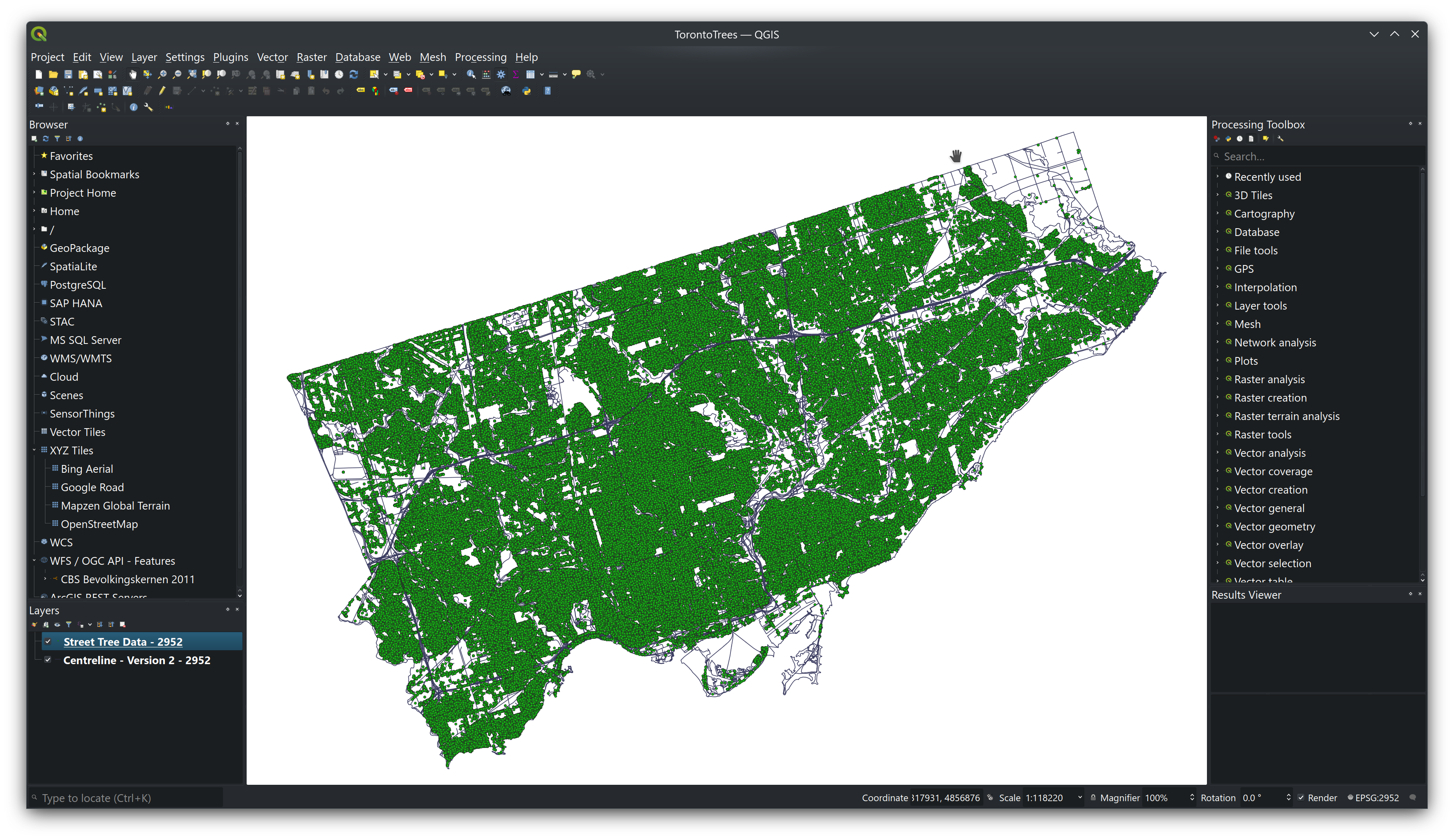Hide the Centreline - Version 2 layer
This screenshot has height=840, width=1454.
coord(48,660)
